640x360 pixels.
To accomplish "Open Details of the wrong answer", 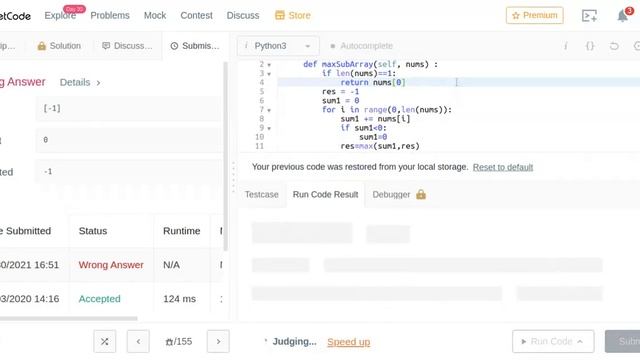I will pos(80,82).
